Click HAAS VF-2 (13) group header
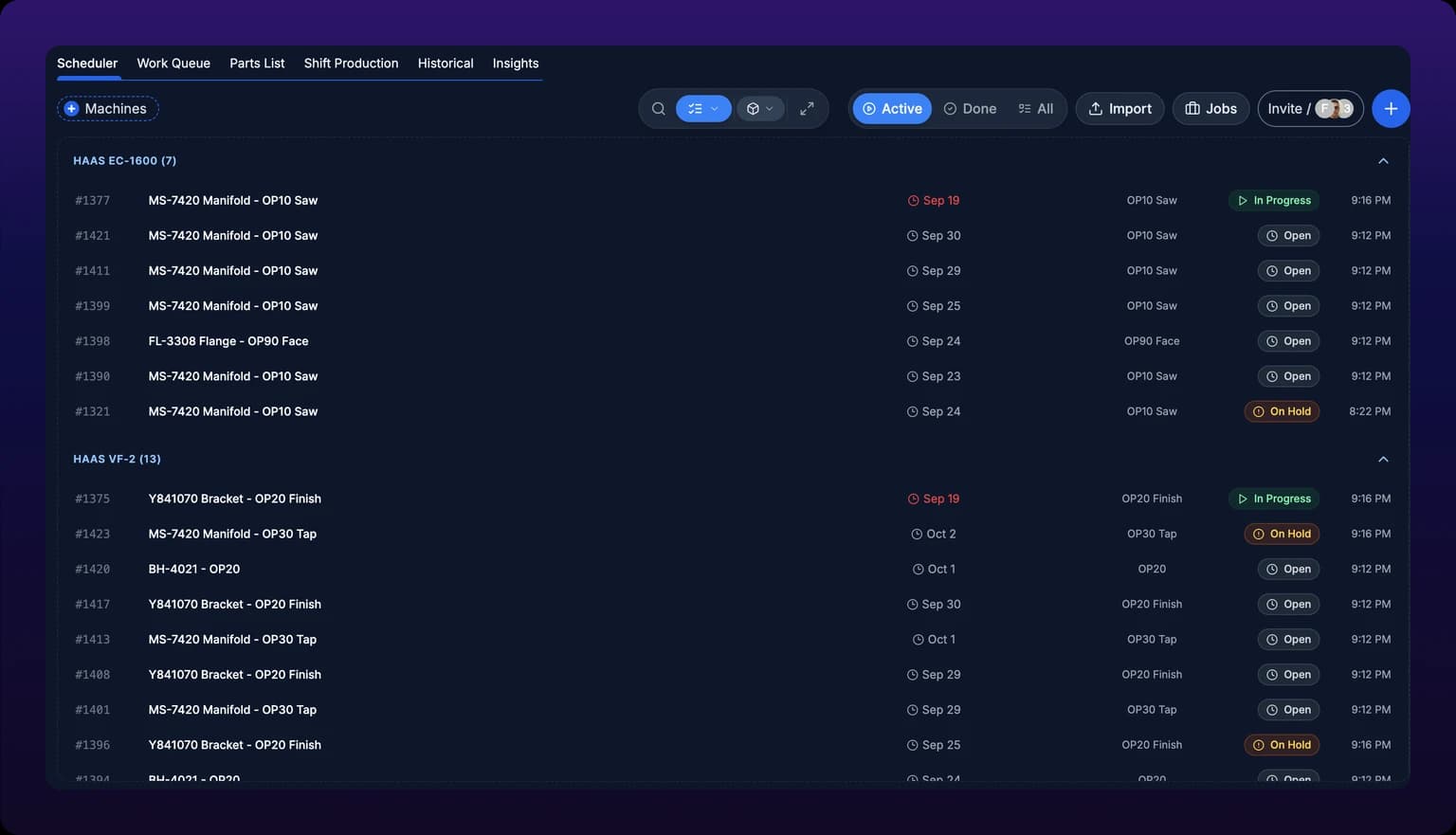Image resolution: width=1456 pixels, height=835 pixels. (118, 460)
